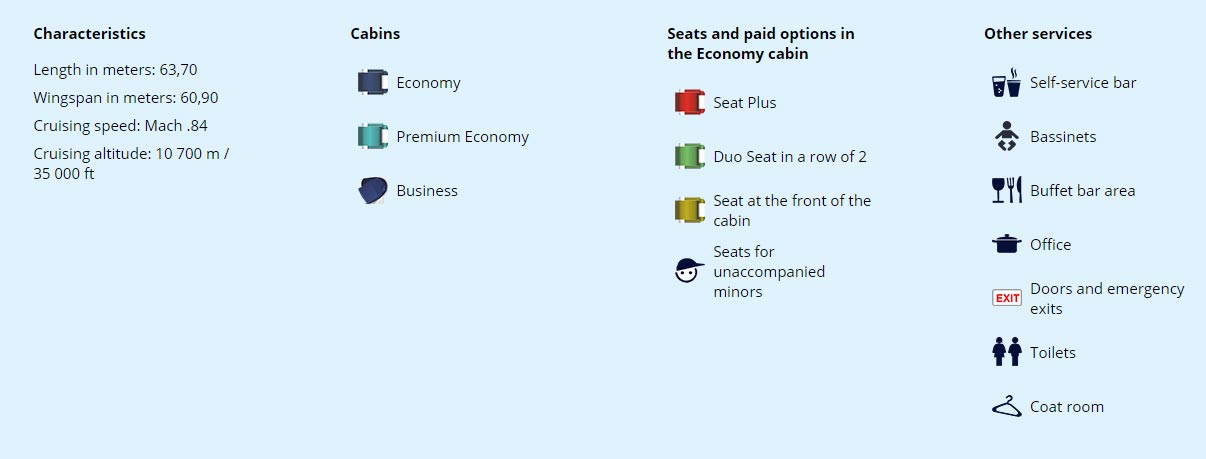Click the yellow front-of-cabin seat icon

[x=690, y=210]
